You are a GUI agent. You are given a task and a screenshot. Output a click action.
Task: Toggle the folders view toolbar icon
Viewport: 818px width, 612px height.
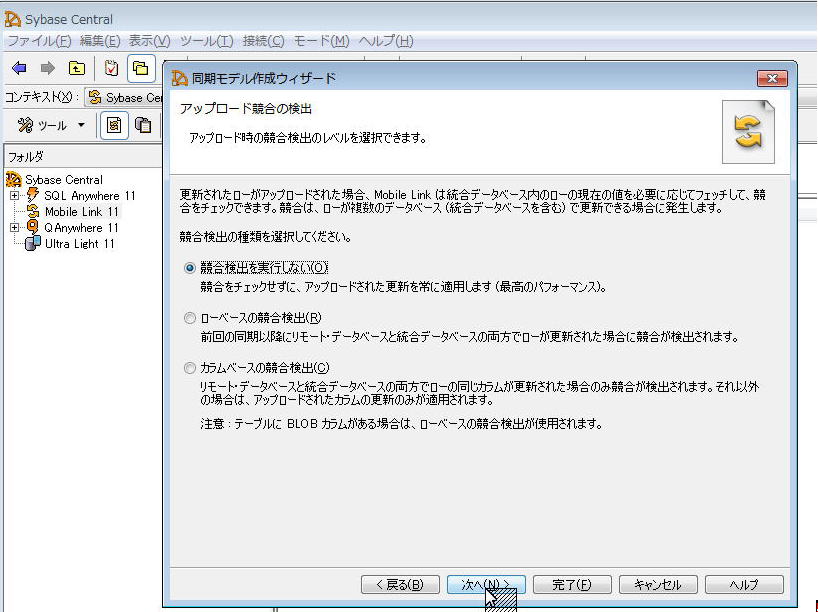[141, 68]
